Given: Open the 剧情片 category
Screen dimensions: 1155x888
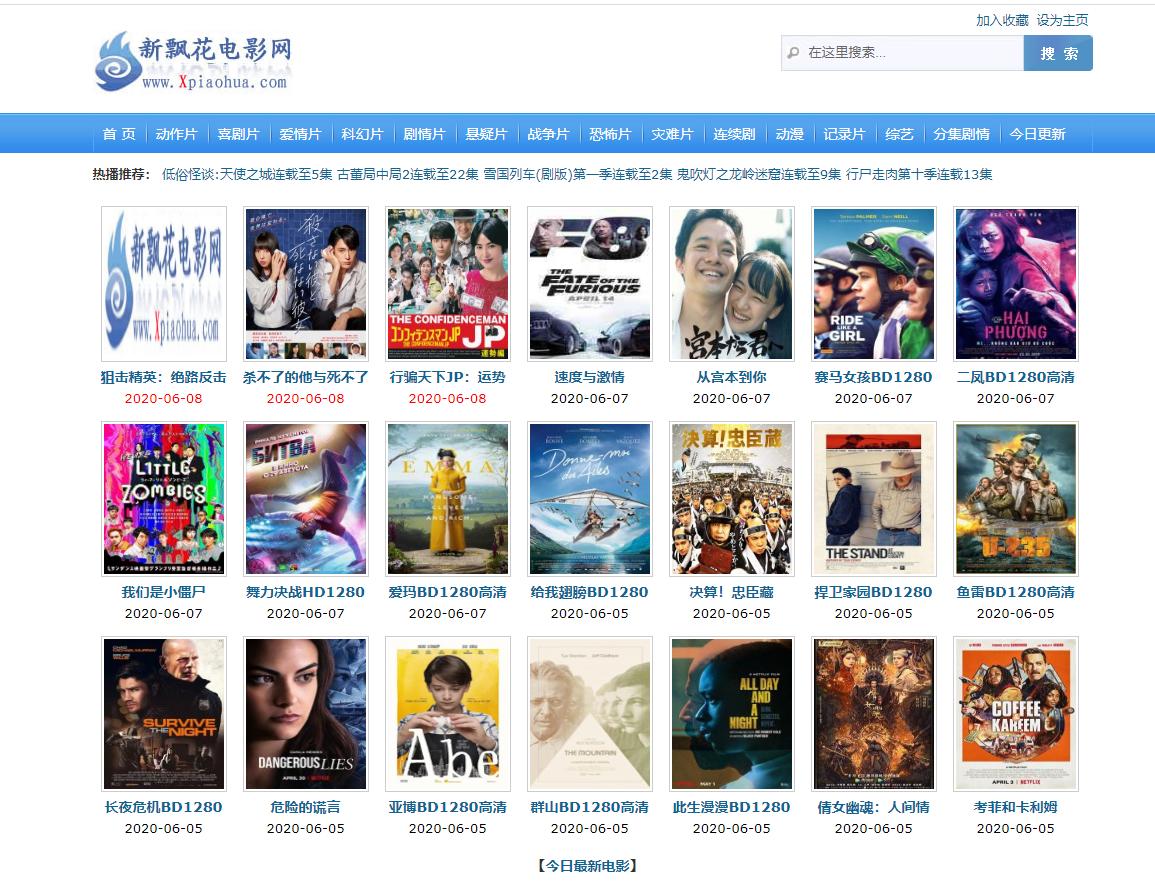Looking at the screenshot, I should (424, 134).
